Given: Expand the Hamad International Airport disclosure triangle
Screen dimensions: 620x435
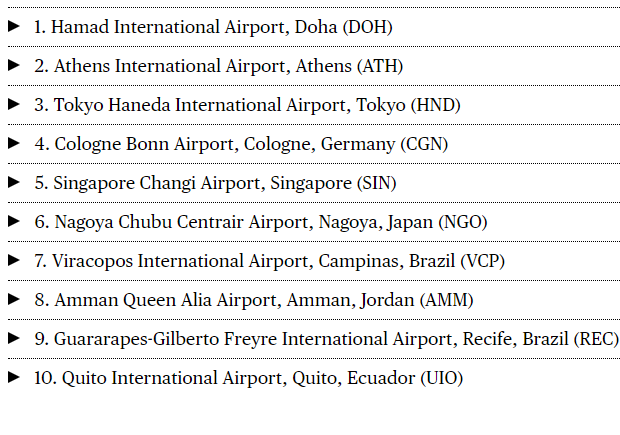Looking at the screenshot, I should pos(14,27).
